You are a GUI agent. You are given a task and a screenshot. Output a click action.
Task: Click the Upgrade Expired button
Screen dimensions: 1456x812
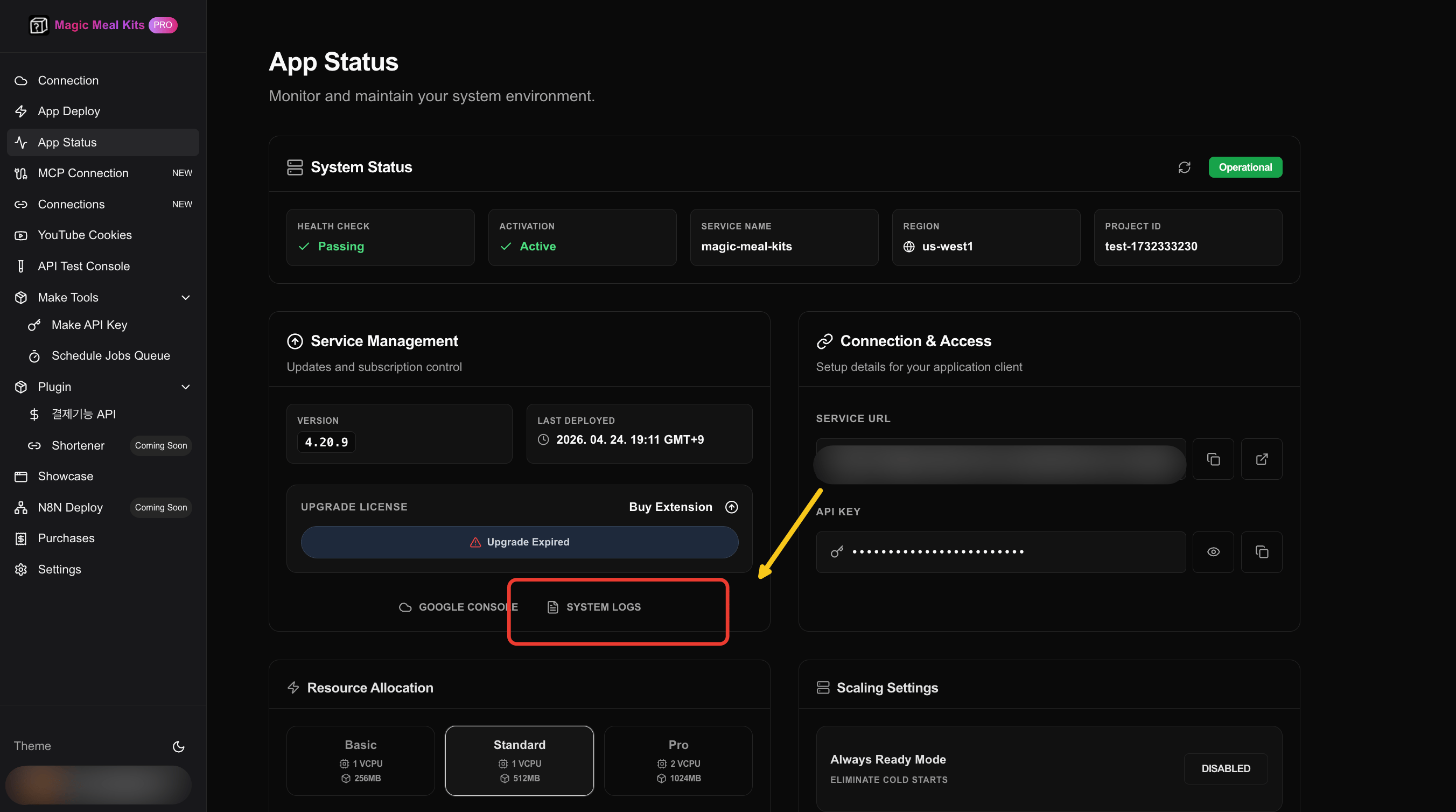coord(520,542)
